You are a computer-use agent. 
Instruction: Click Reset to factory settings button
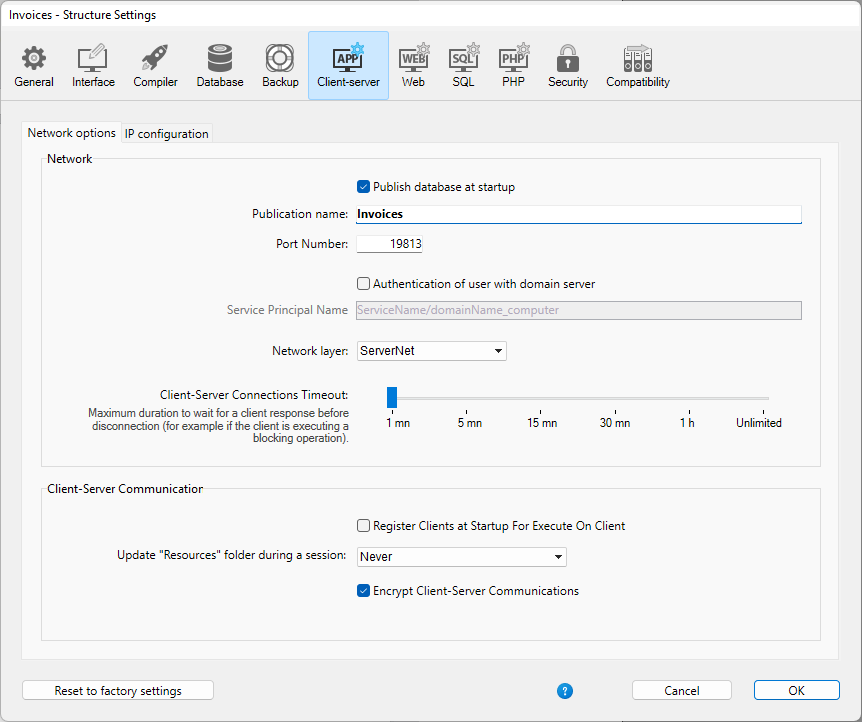tap(118, 691)
